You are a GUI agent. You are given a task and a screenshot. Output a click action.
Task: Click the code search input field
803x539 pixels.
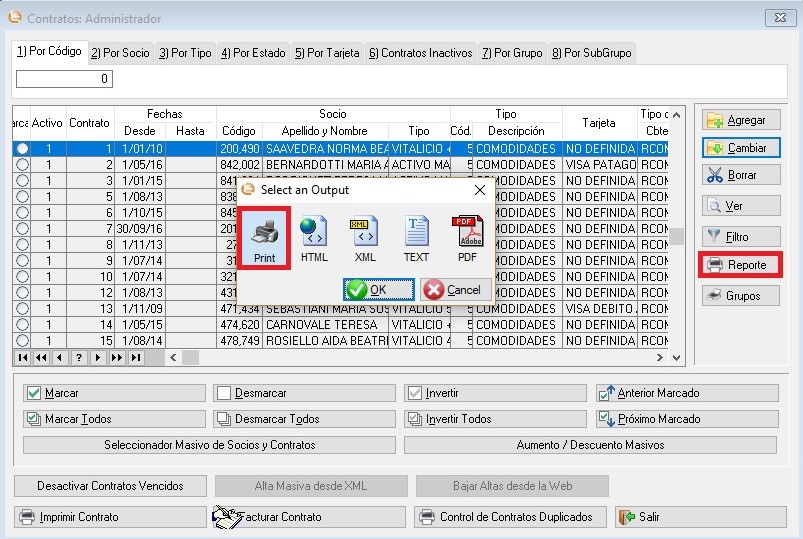coord(64,79)
